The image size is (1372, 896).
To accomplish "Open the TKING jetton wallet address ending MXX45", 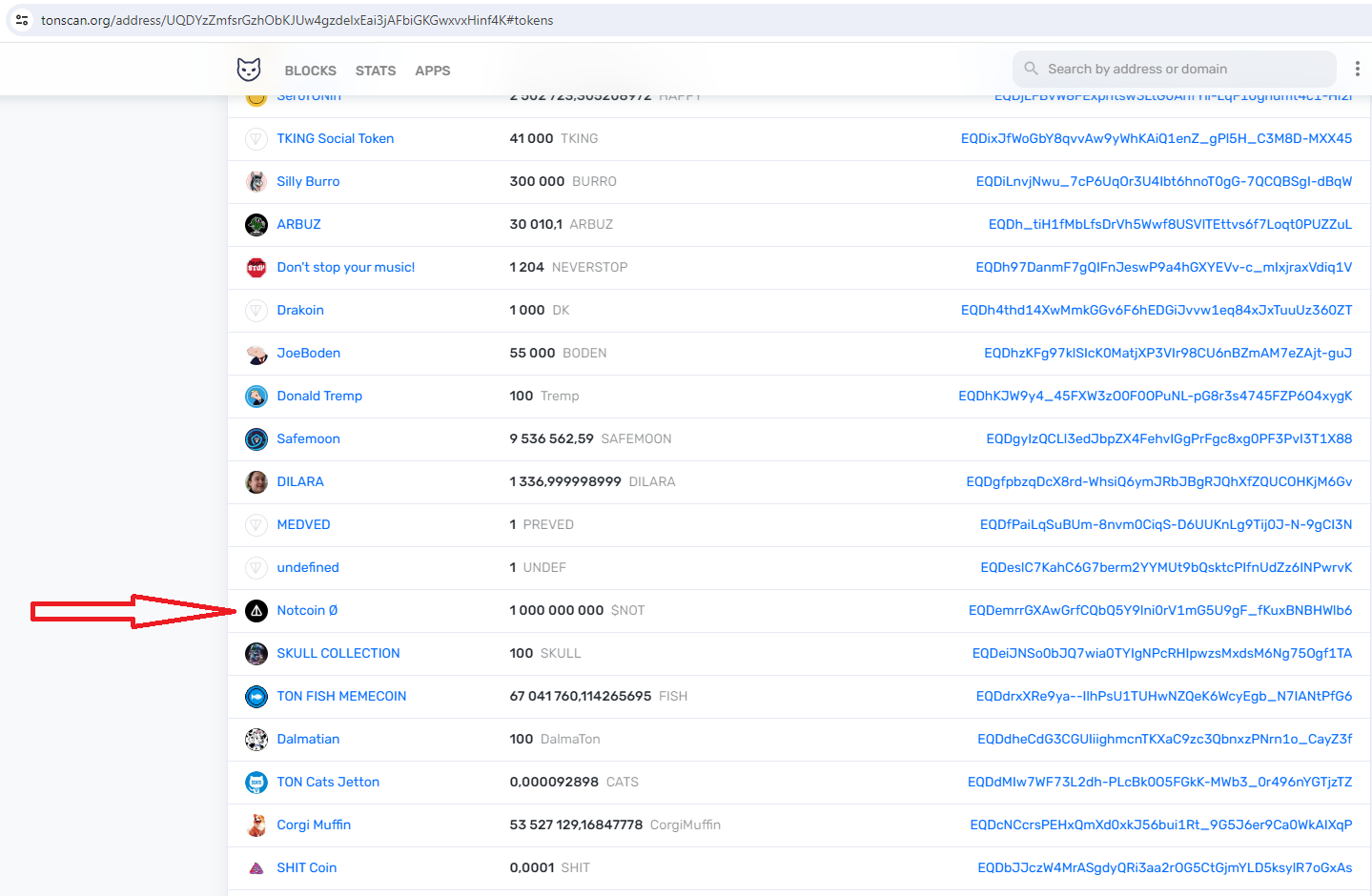I will pos(1157,138).
